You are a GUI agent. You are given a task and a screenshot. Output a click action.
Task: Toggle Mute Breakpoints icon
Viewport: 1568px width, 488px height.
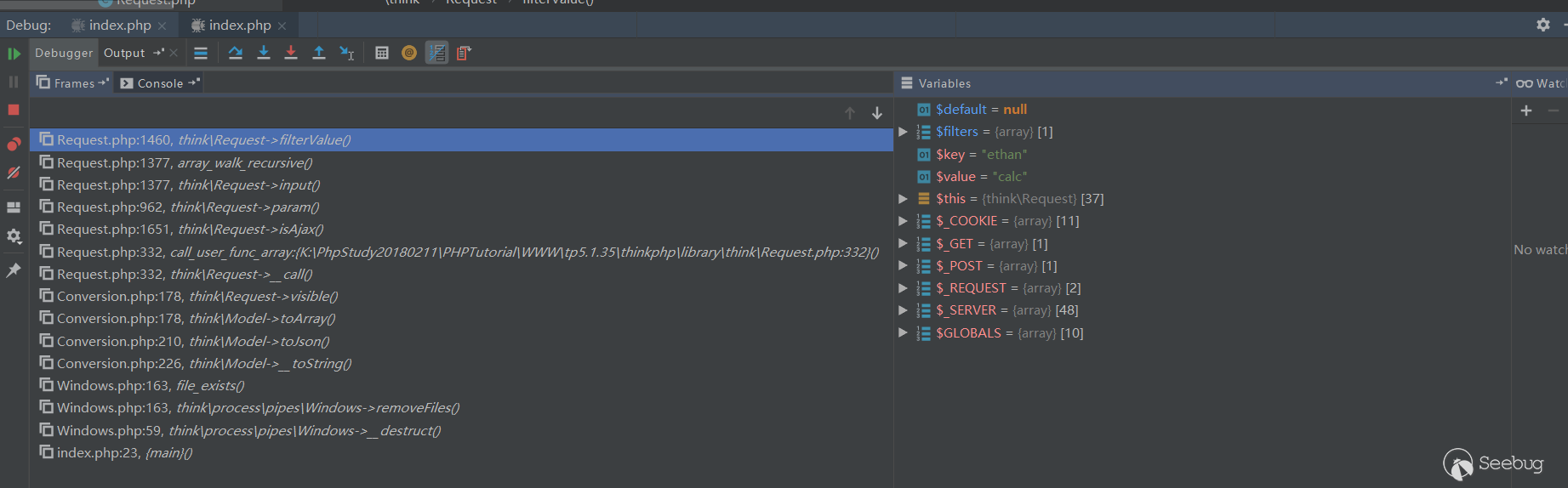[x=14, y=173]
